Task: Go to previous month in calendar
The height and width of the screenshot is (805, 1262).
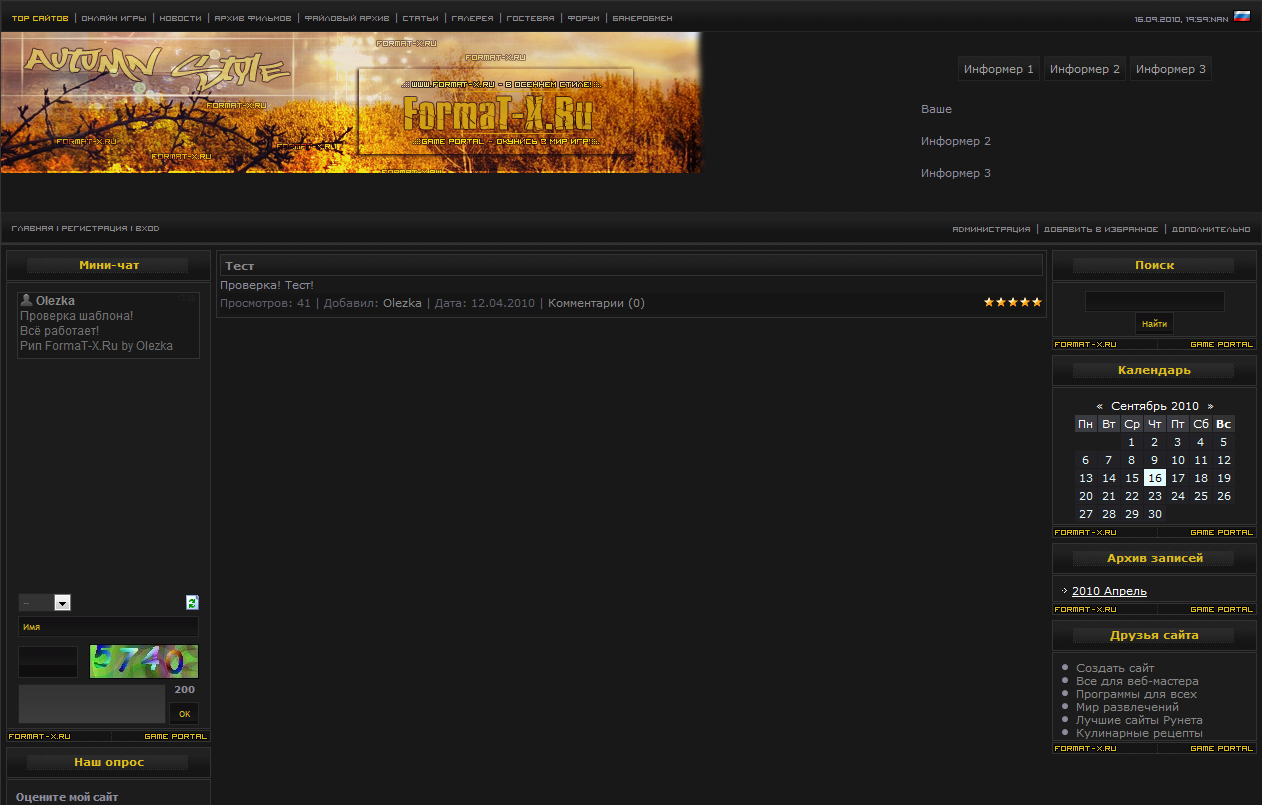Action: 1099,406
